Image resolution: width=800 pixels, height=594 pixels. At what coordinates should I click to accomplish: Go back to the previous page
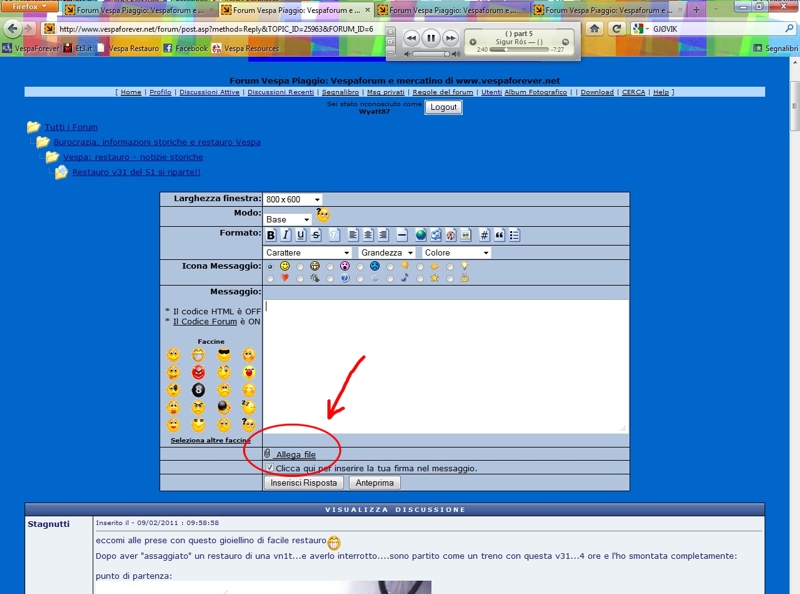tap(12, 29)
